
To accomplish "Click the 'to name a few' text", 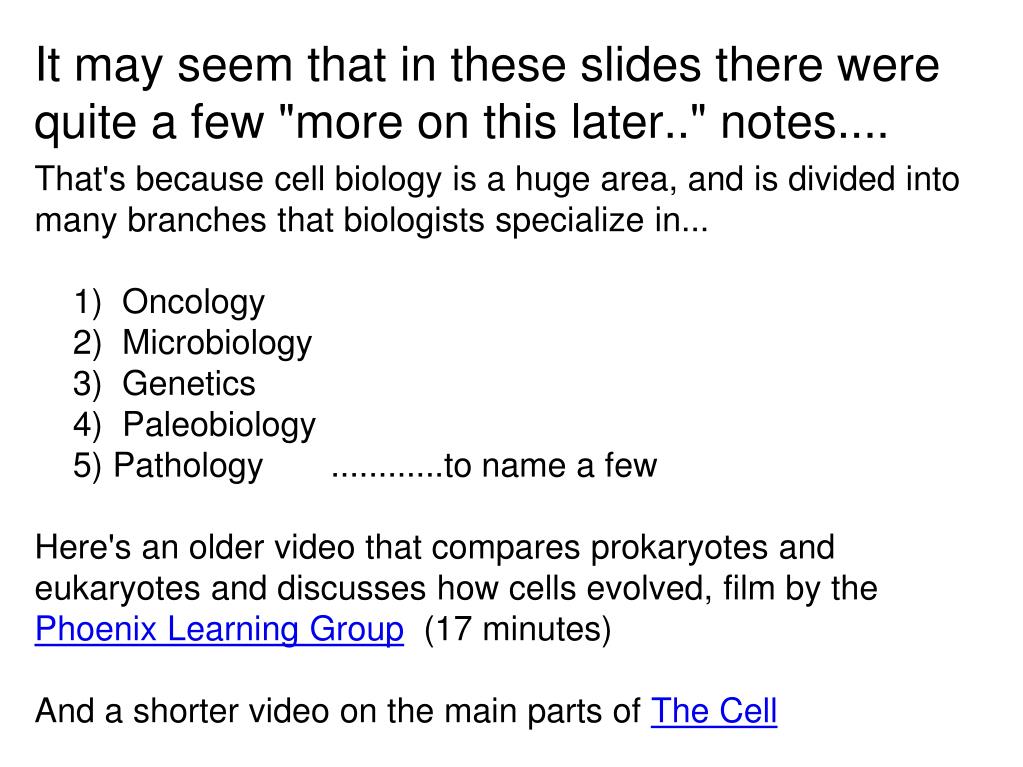I will [550, 466].
